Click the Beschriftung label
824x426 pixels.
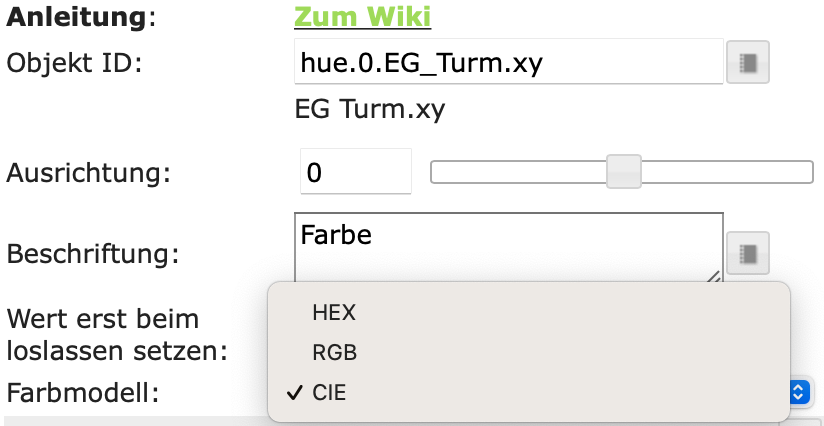(x=93, y=254)
